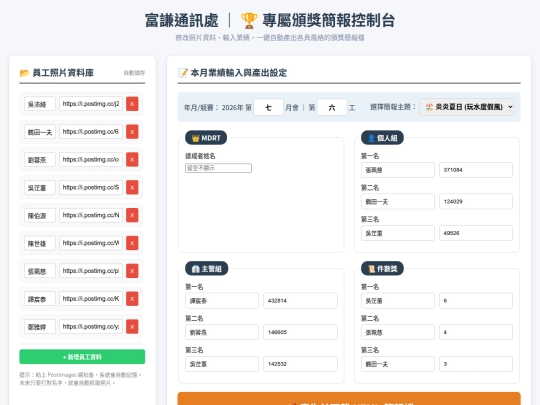Edit the work-week field showing 六
The width and height of the screenshot is (540, 405).
pyautogui.click(x=332, y=107)
